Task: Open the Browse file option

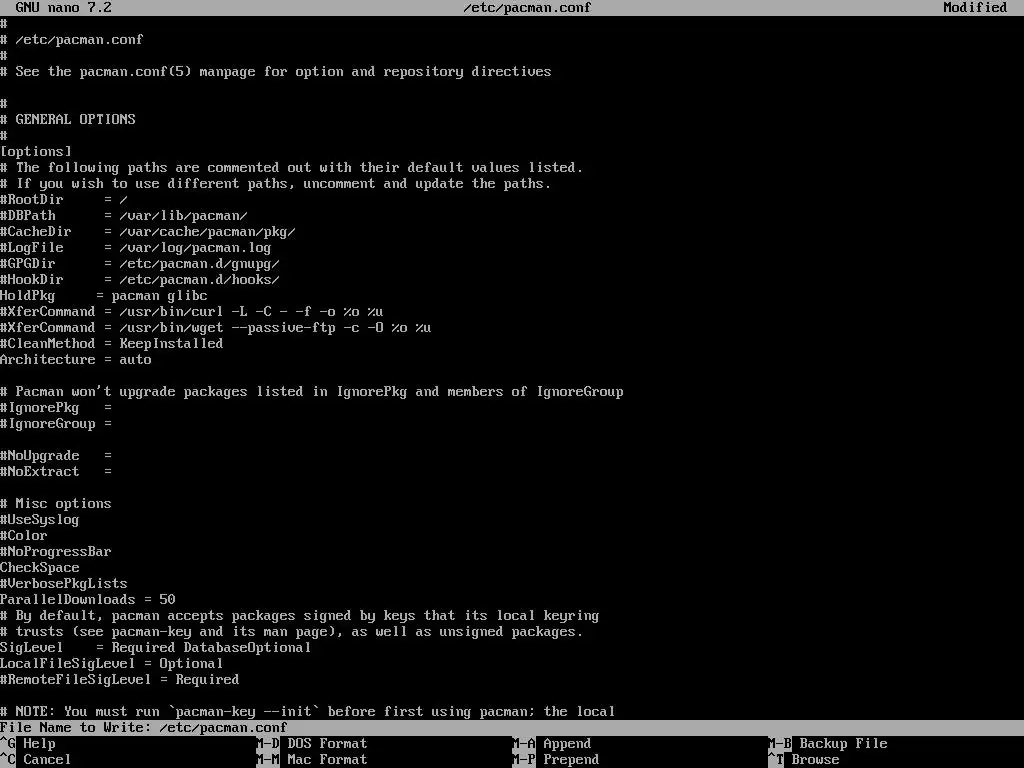Action: [x=804, y=760]
